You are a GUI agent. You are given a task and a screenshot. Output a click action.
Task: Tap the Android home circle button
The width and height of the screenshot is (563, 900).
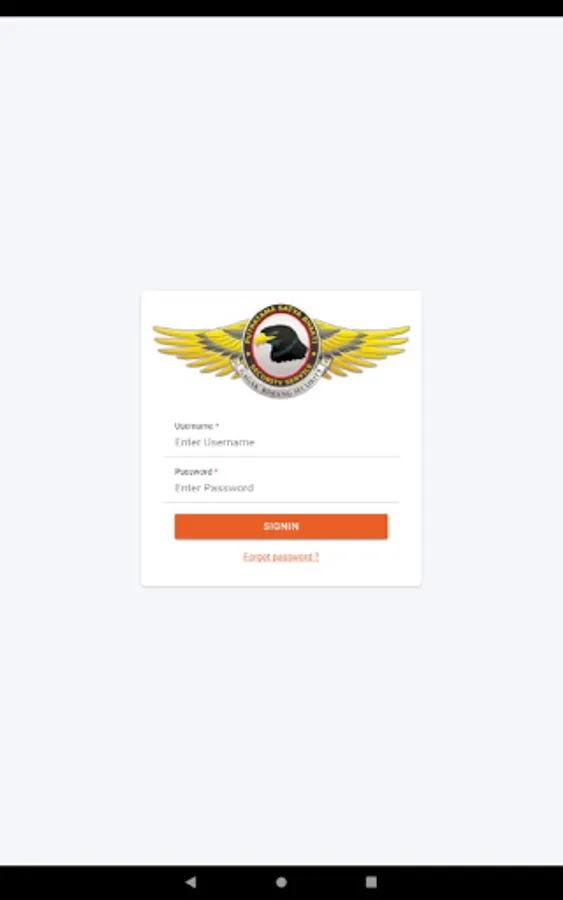click(x=281, y=882)
